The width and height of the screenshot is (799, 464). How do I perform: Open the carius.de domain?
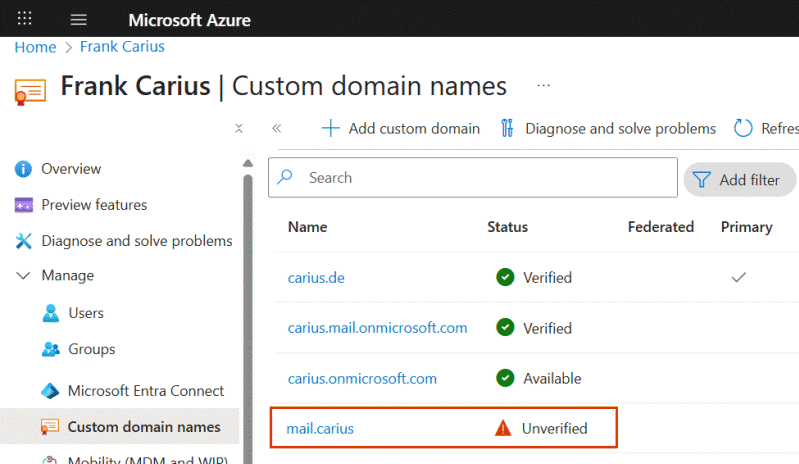point(316,278)
